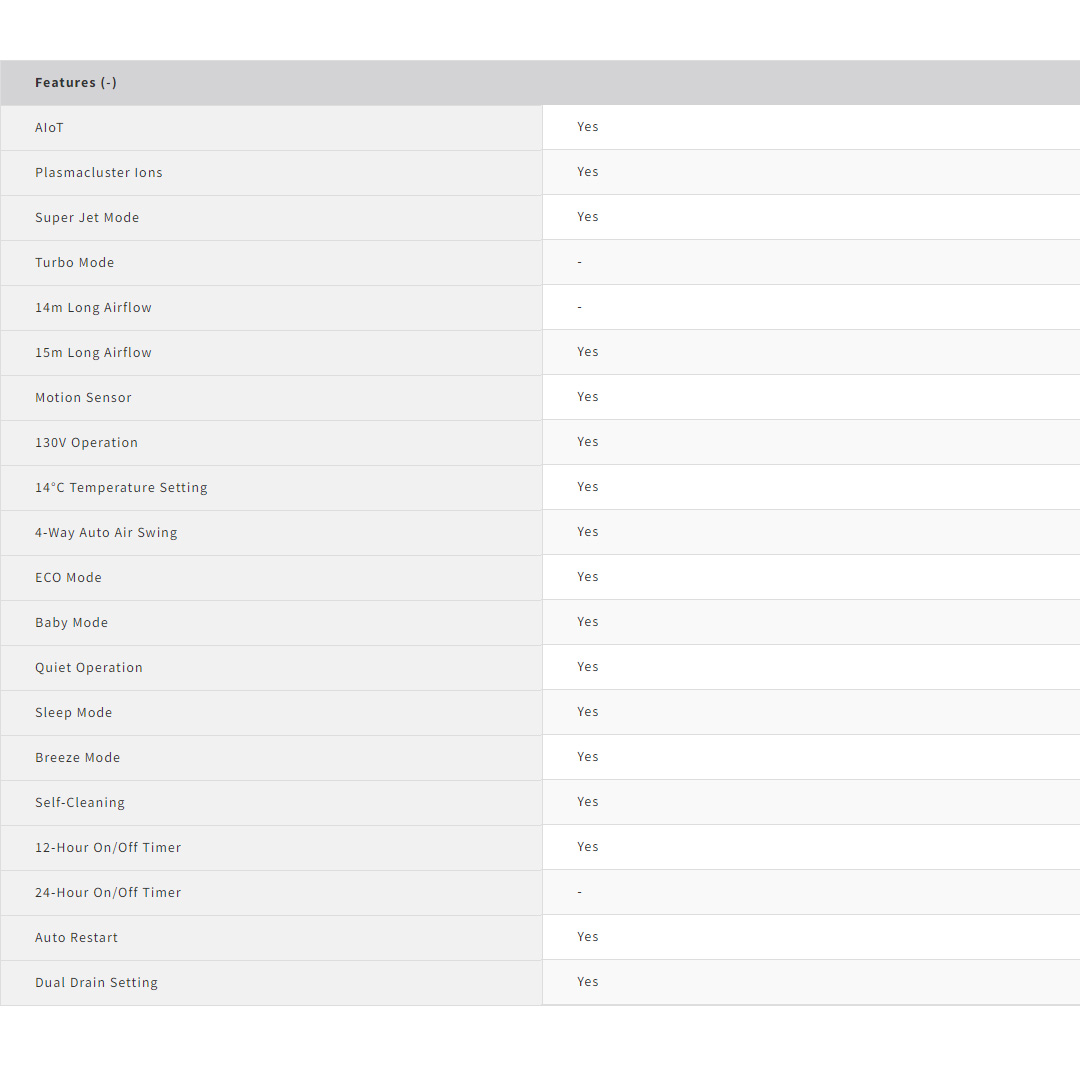Image resolution: width=1080 pixels, height=1080 pixels.
Task: Select the Turbo Mode row label
Action: (74, 263)
